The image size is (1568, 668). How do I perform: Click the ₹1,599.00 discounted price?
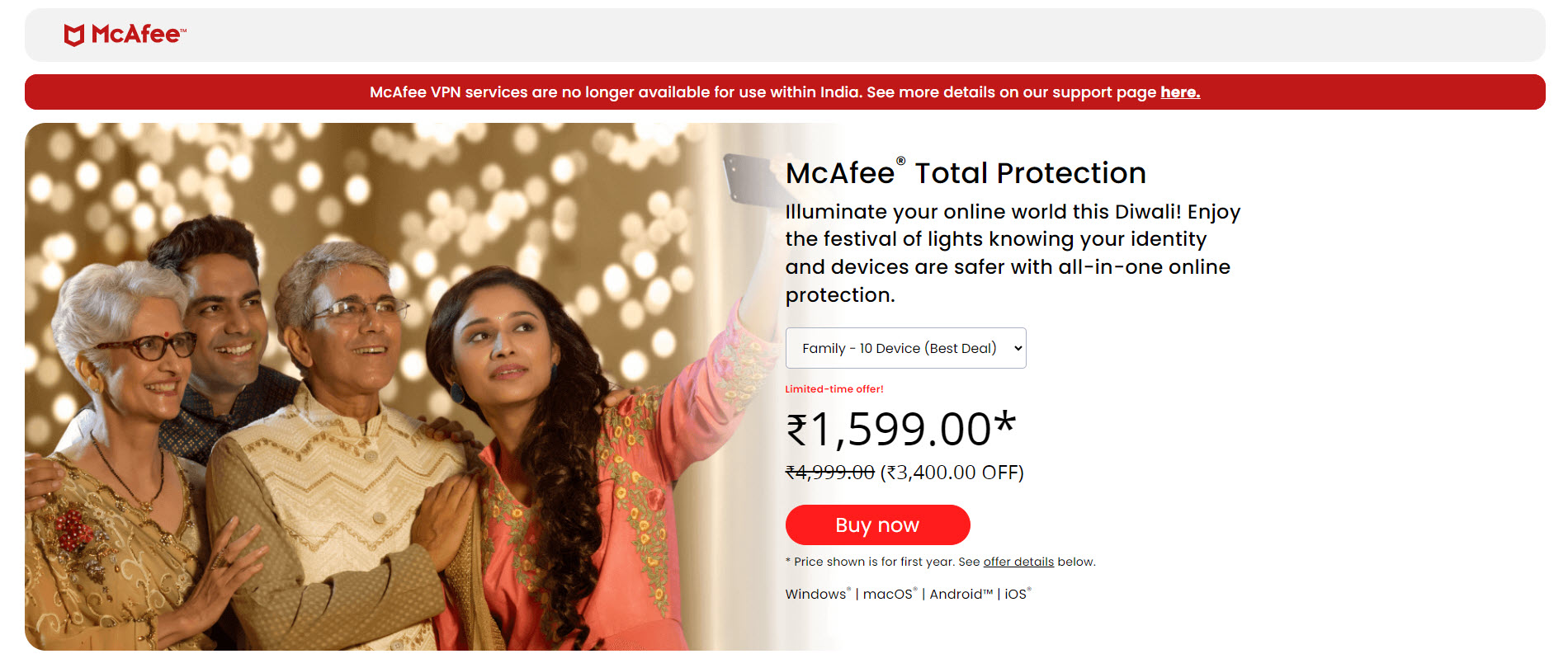click(900, 430)
